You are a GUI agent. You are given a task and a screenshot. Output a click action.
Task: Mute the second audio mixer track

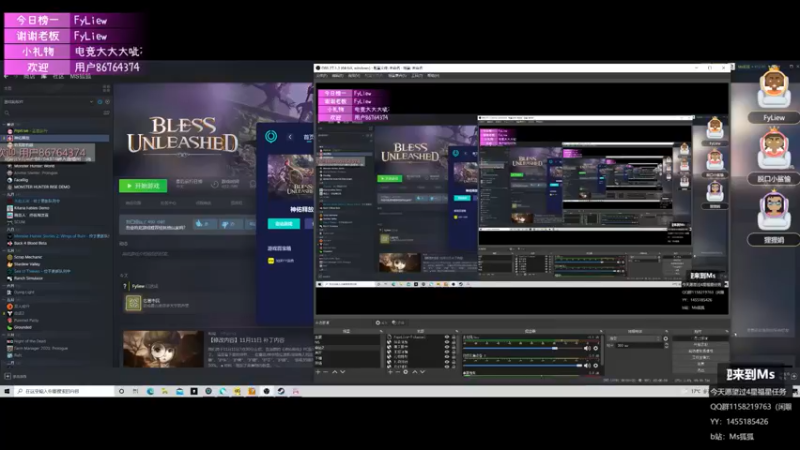587,366
